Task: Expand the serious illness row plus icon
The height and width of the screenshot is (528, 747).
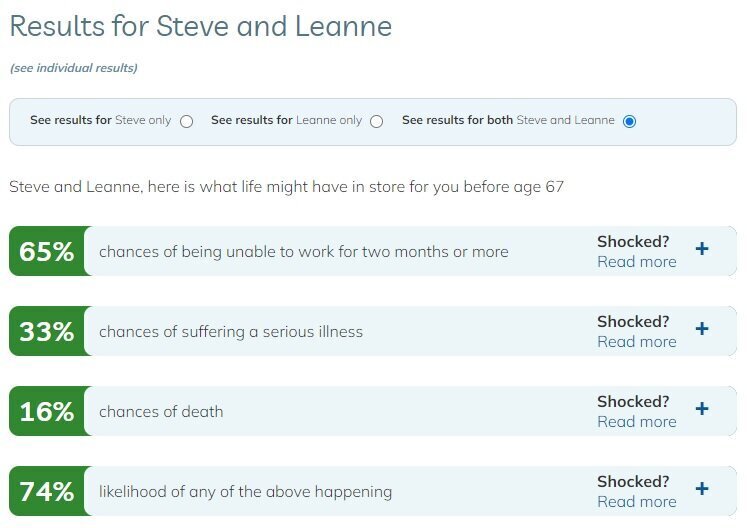Action: 702,329
